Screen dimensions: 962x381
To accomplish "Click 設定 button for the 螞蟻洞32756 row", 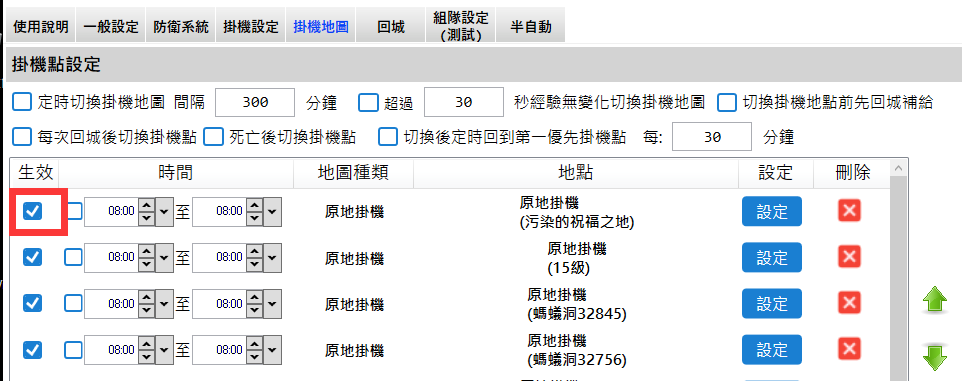I will (772, 350).
